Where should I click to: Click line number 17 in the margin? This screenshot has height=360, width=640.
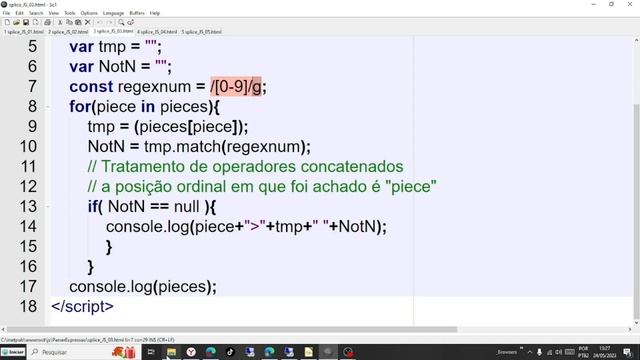pos(28,287)
